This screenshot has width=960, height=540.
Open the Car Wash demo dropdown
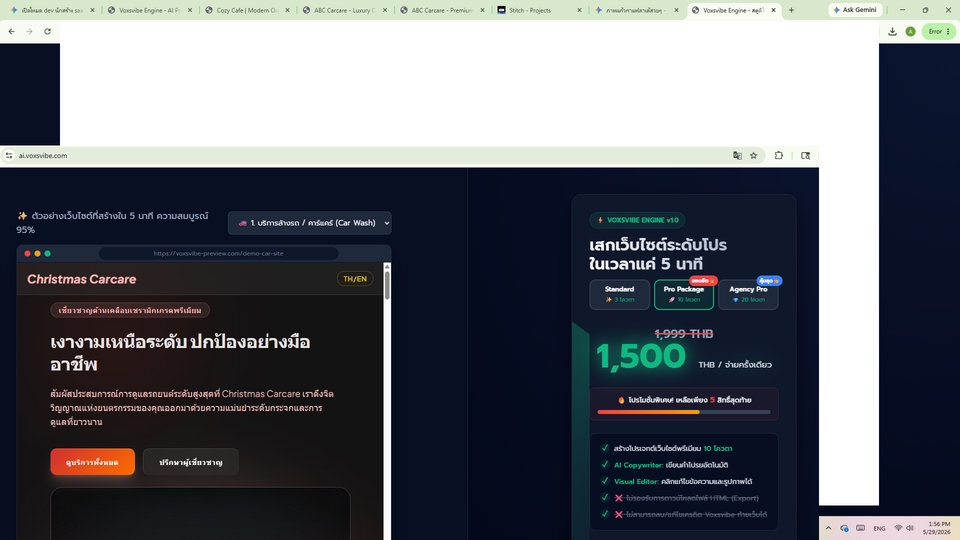pos(310,223)
